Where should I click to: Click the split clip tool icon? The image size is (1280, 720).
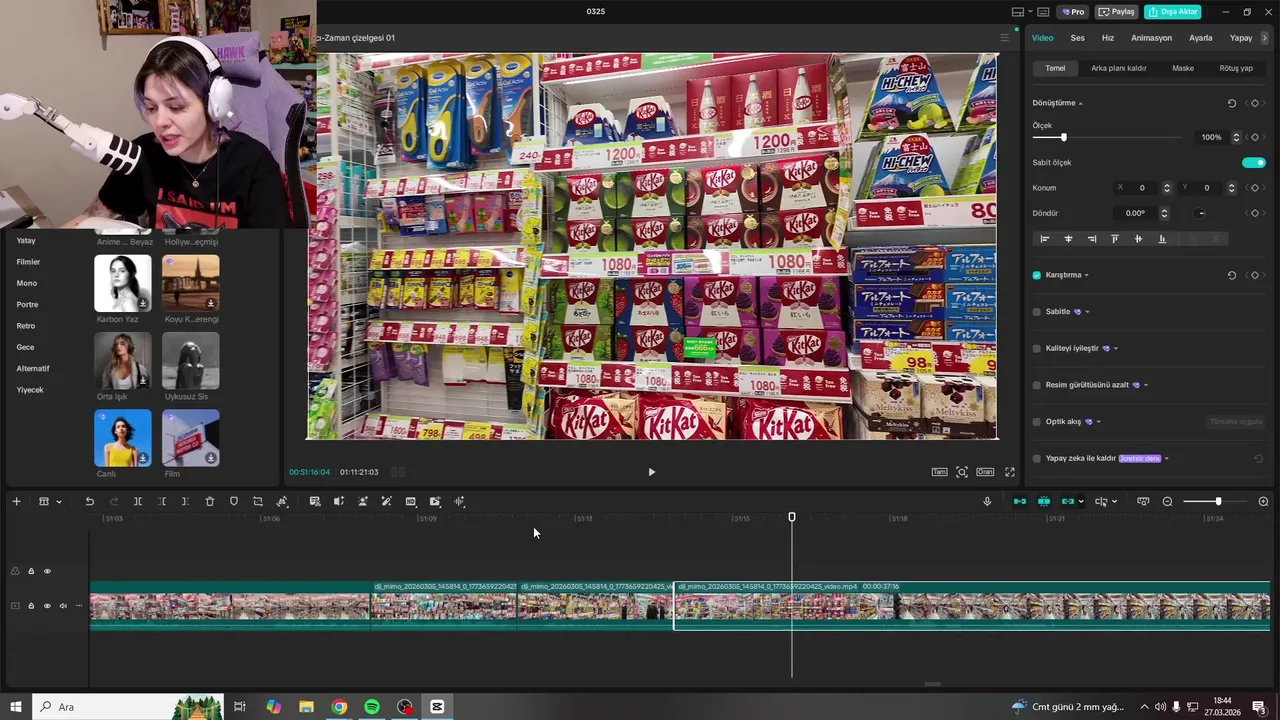[x=138, y=501]
